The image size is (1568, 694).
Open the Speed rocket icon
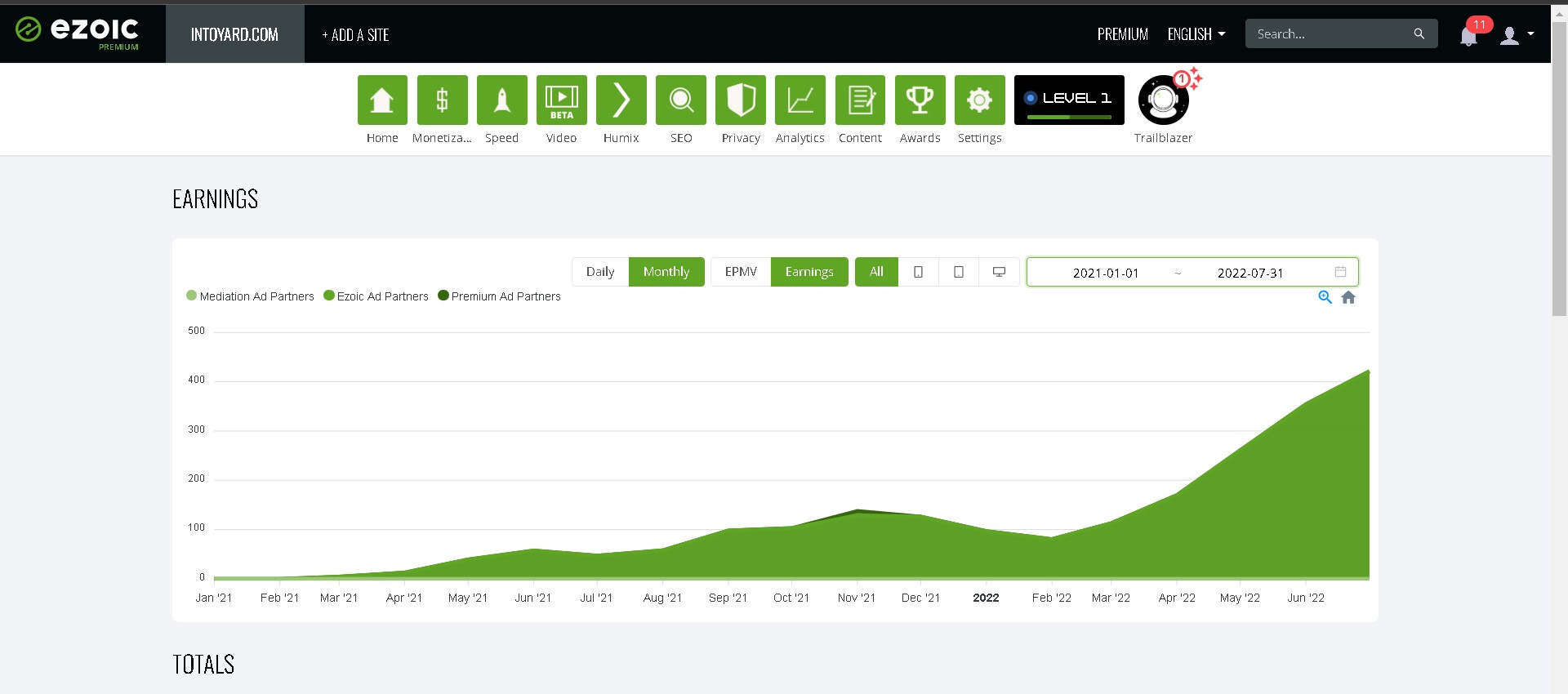coord(501,100)
